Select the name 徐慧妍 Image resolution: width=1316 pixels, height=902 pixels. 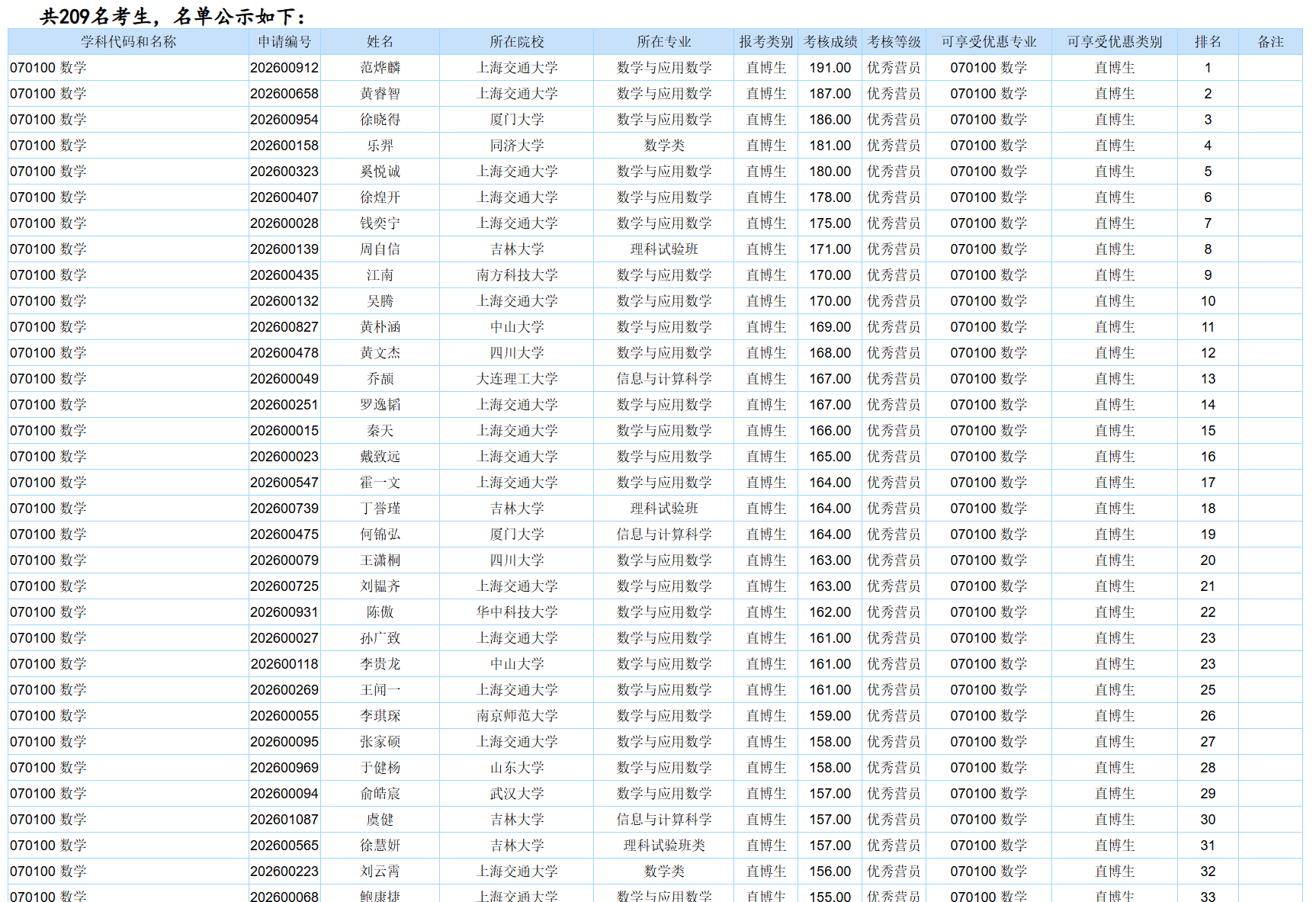coord(380,846)
